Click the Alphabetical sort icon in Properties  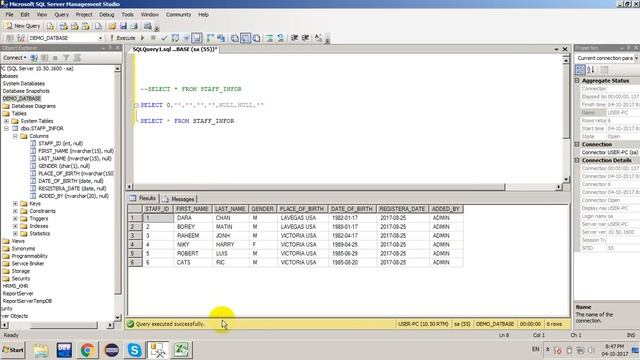(x=591, y=69)
